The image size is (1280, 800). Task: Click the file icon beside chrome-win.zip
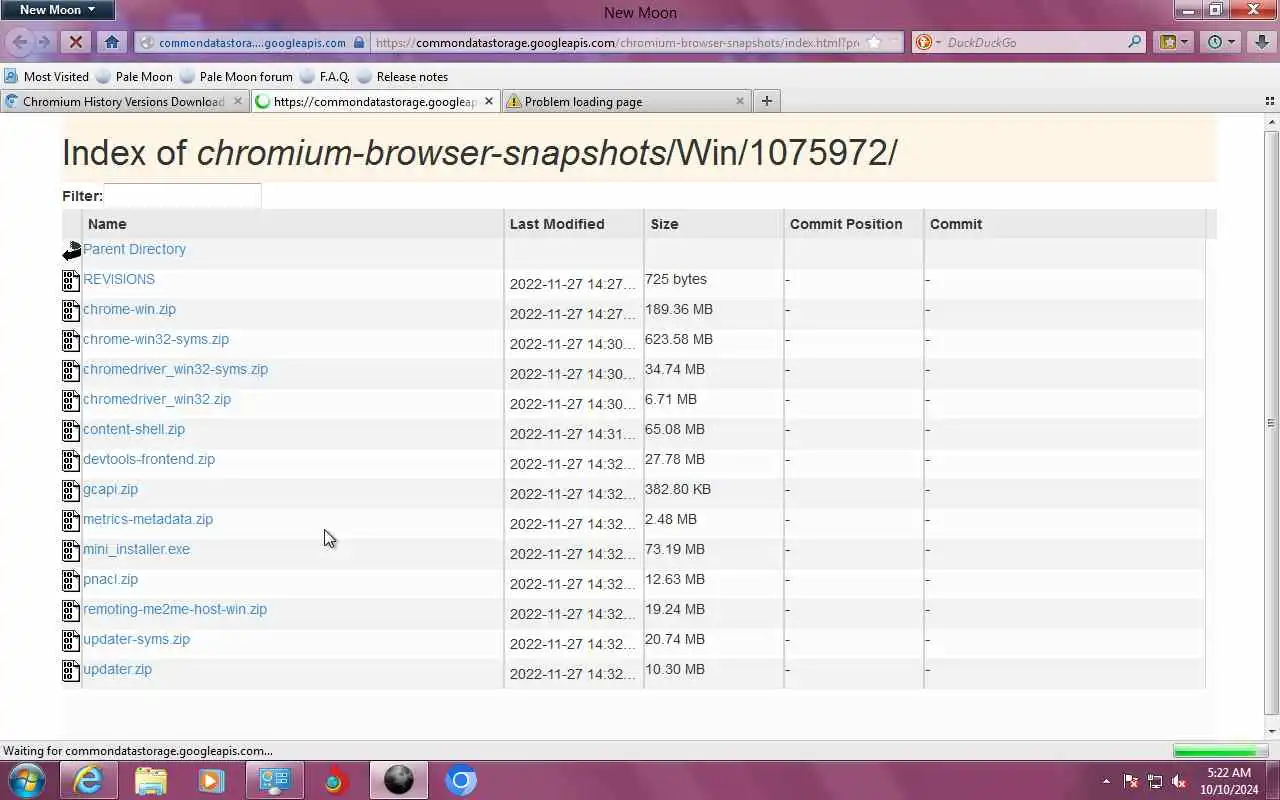point(71,311)
